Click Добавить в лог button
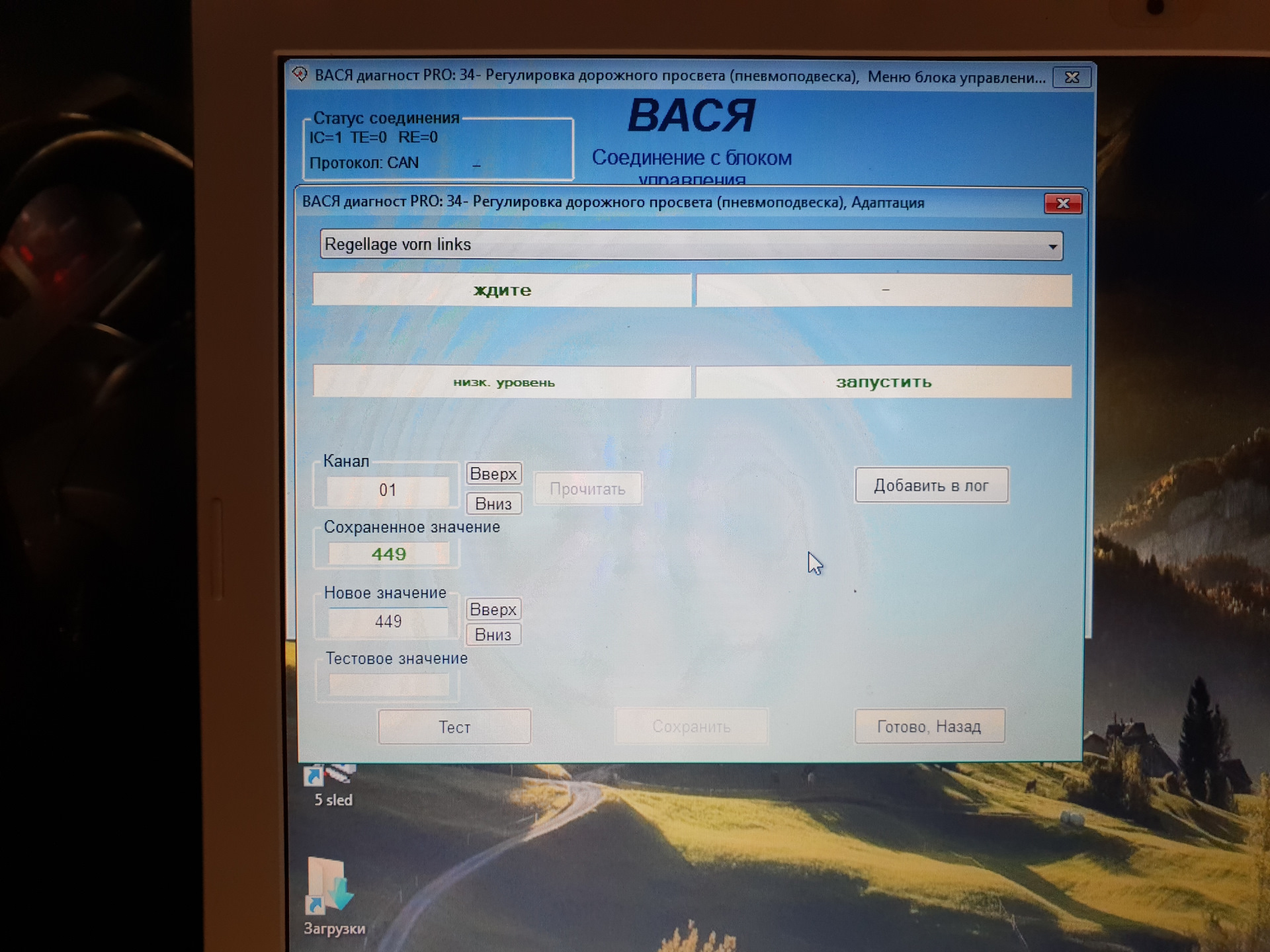Viewport: 1270px width, 952px height. click(931, 485)
